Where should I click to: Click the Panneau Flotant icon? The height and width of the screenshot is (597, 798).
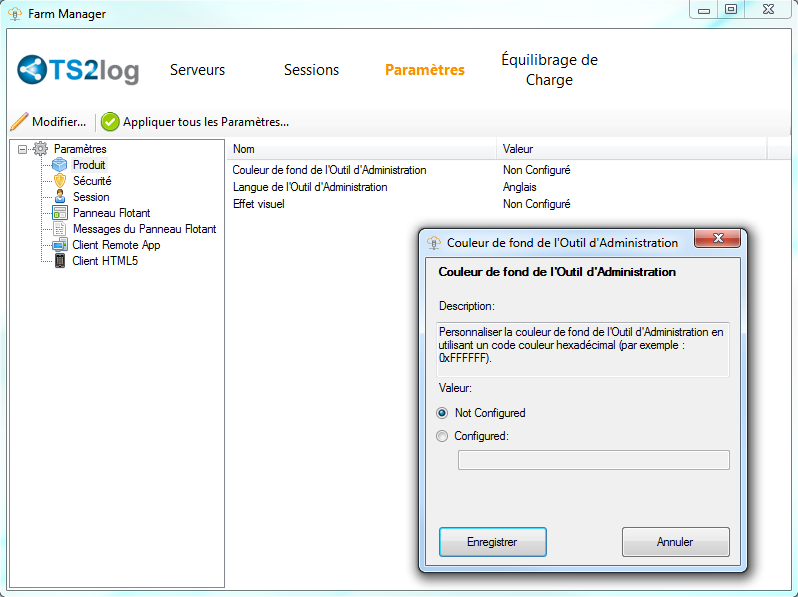pos(60,213)
